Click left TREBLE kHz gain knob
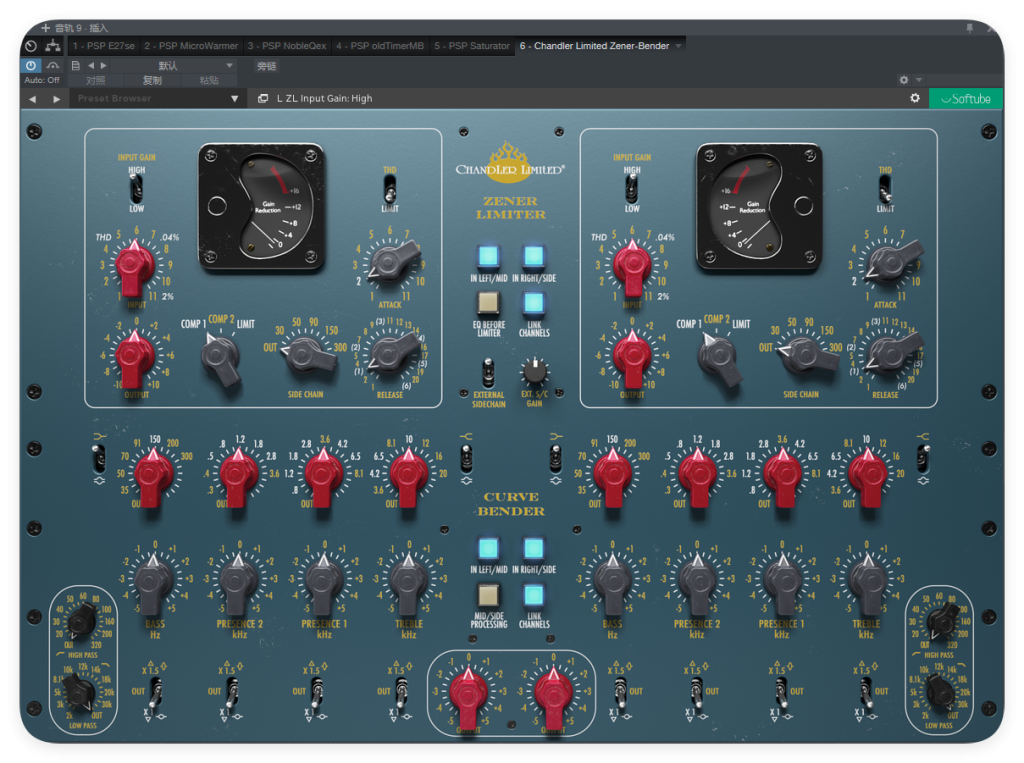Image resolution: width=1024 pixels, height=763 pixels. [408, 580]
